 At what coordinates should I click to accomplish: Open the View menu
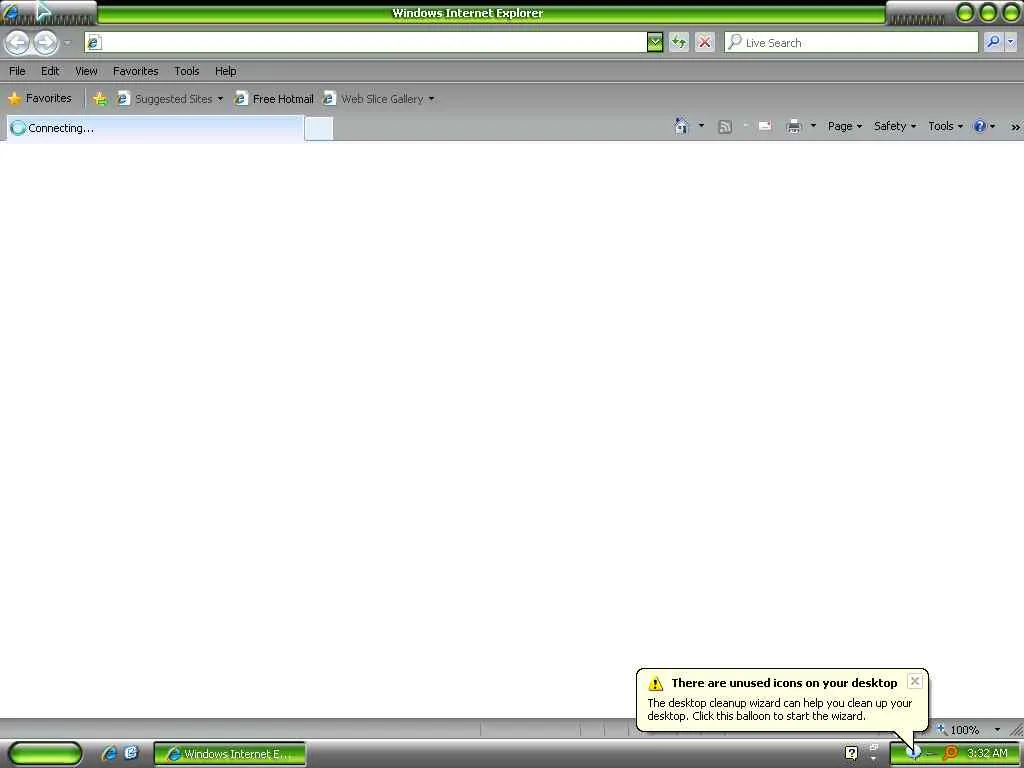tap(86, 71)
